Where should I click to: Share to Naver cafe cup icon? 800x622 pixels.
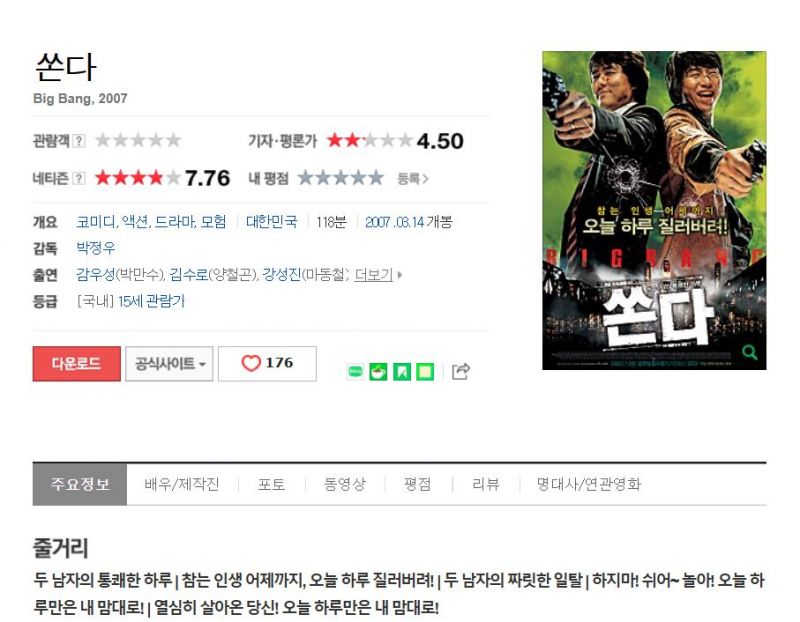coord(378,371)
